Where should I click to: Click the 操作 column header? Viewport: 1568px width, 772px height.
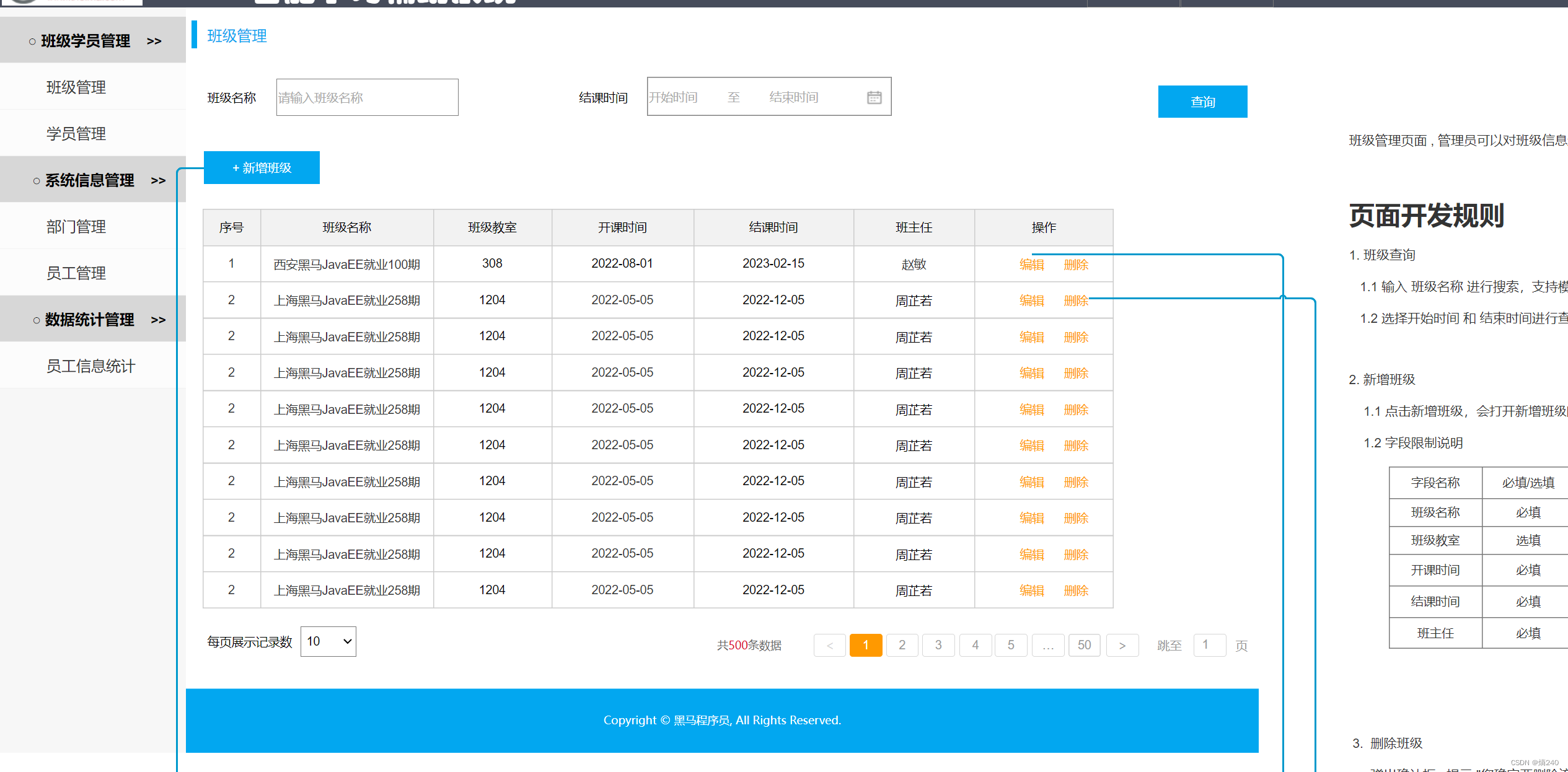point(1044,227)
